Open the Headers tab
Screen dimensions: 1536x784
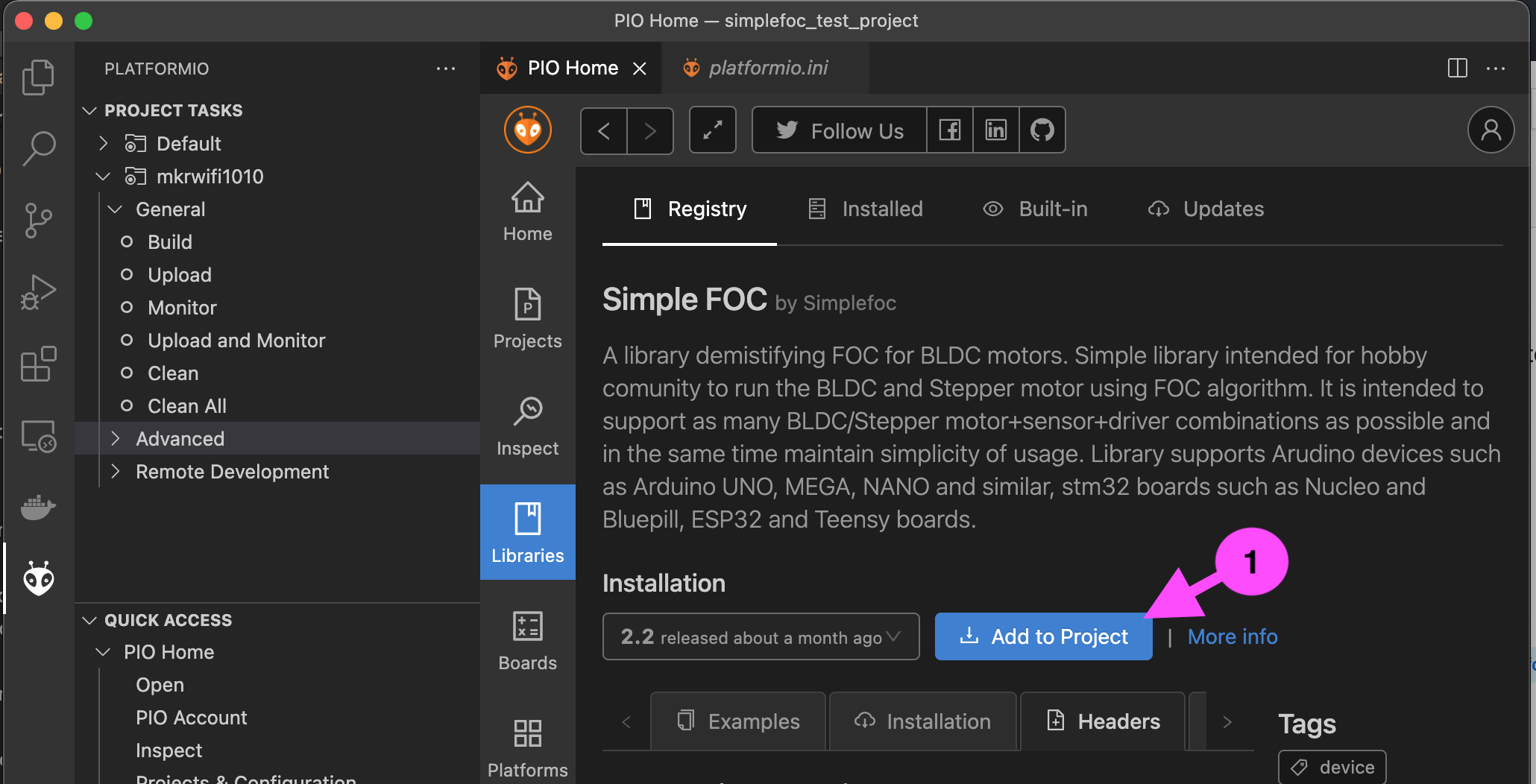(1104, 721)
